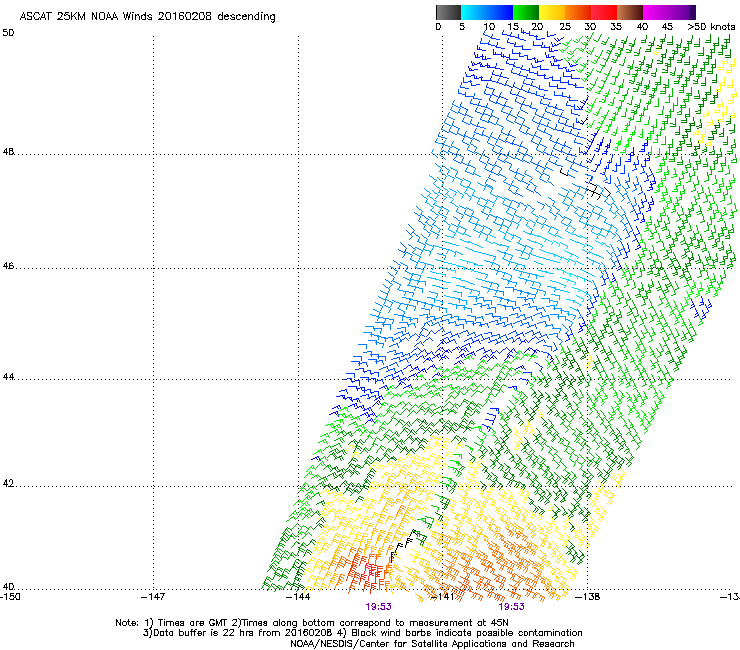This screenshot has width=740, height=650.
Task: Click the longitude label '-141'
Action: [443, 597]
